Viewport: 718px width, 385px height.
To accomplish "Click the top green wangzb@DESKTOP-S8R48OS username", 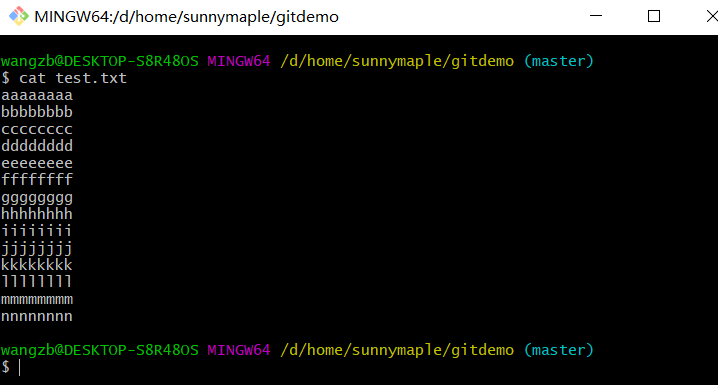I will coord(100,61).
